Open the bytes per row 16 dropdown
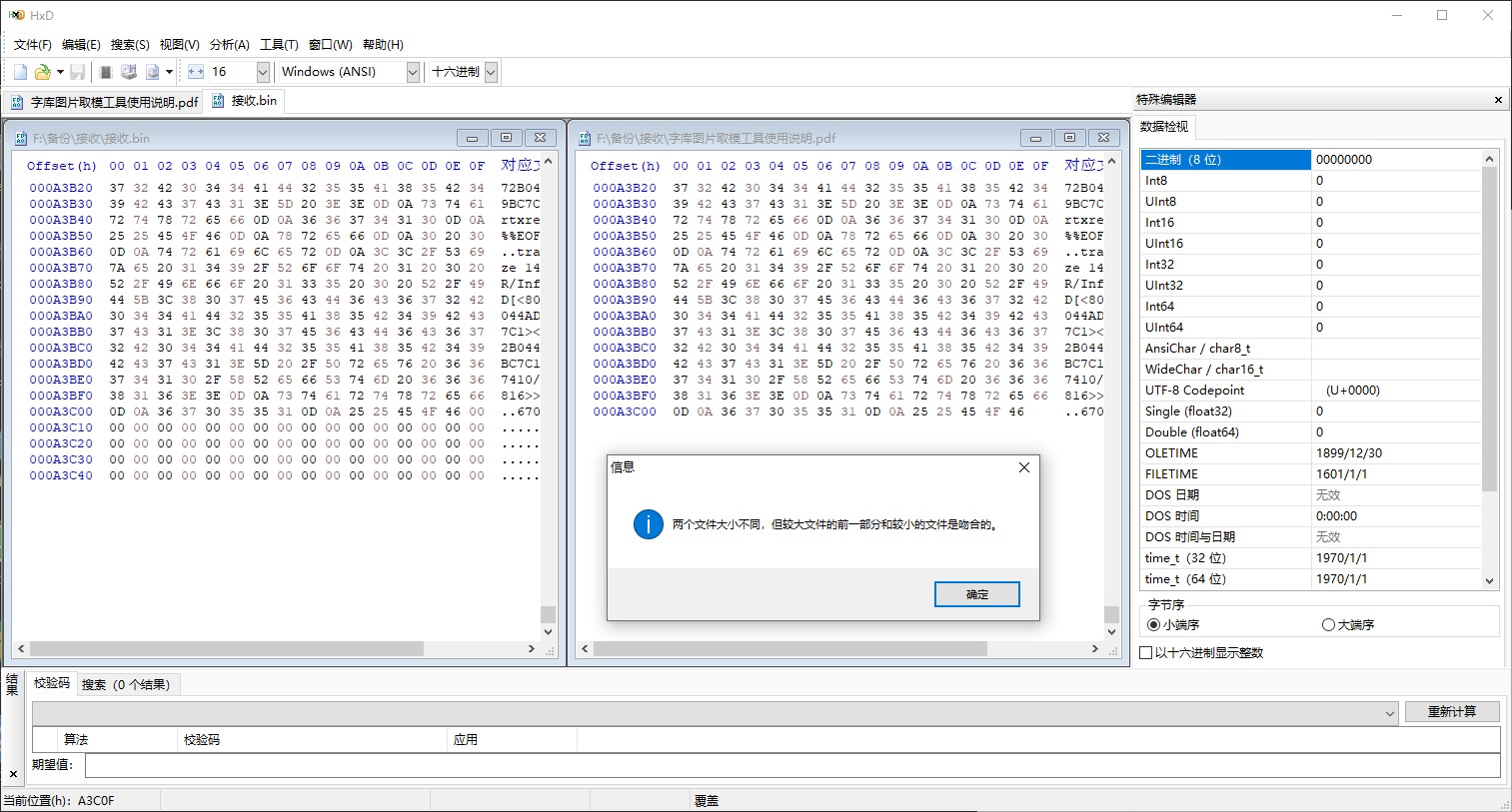 click(x=263, y=72)
